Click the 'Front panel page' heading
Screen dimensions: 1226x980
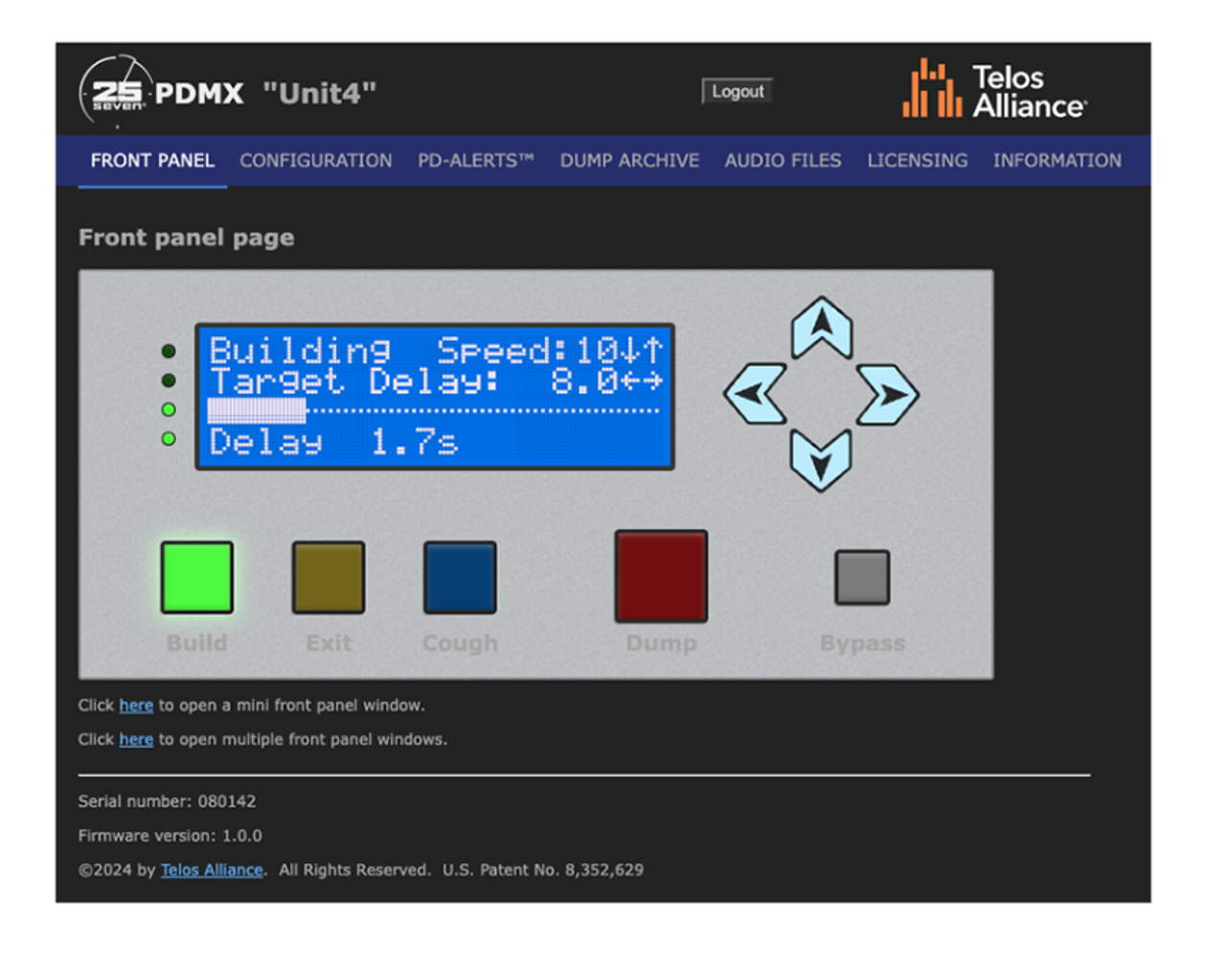(x=186, y=238)
